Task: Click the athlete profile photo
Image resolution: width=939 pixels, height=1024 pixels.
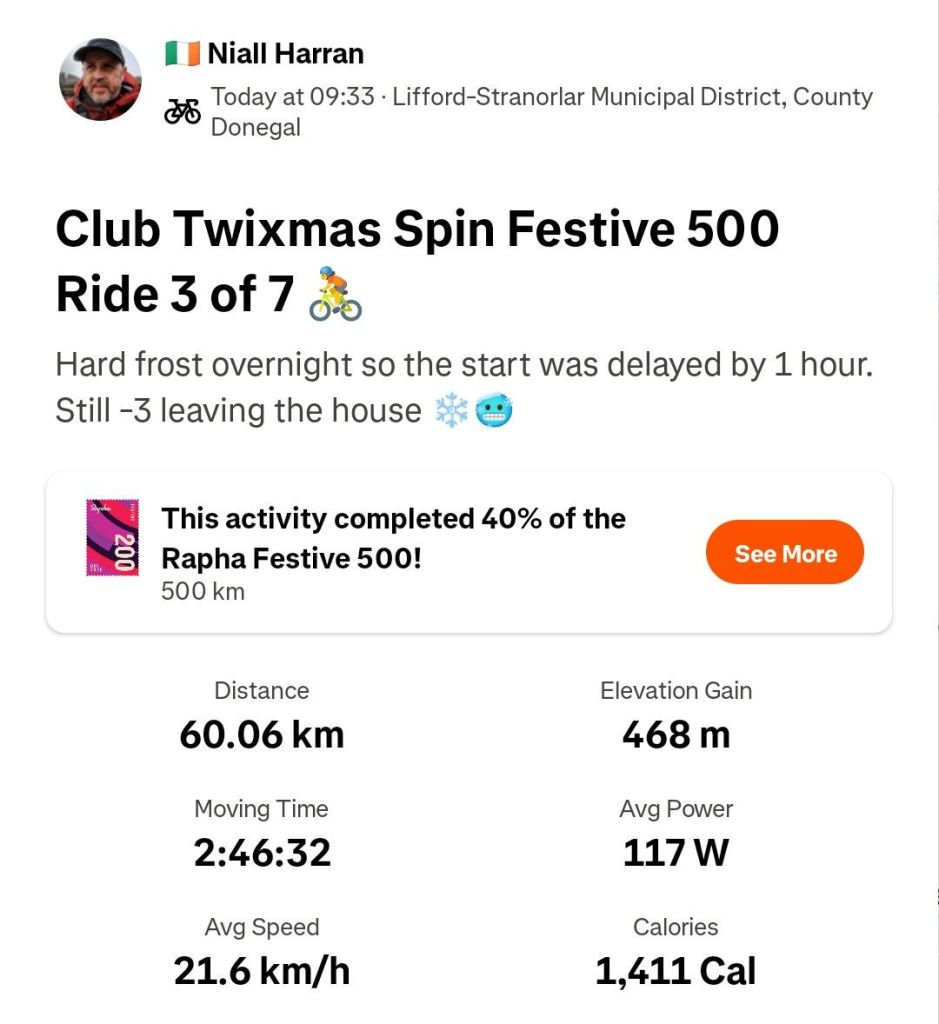Action: 100,80
